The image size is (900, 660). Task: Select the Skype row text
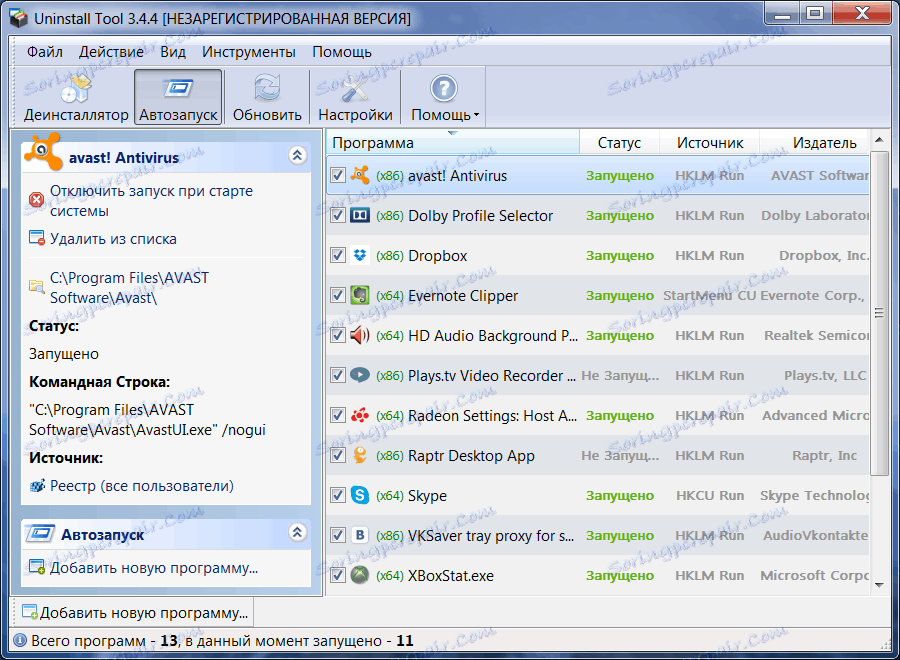click(x=427, y=495)
